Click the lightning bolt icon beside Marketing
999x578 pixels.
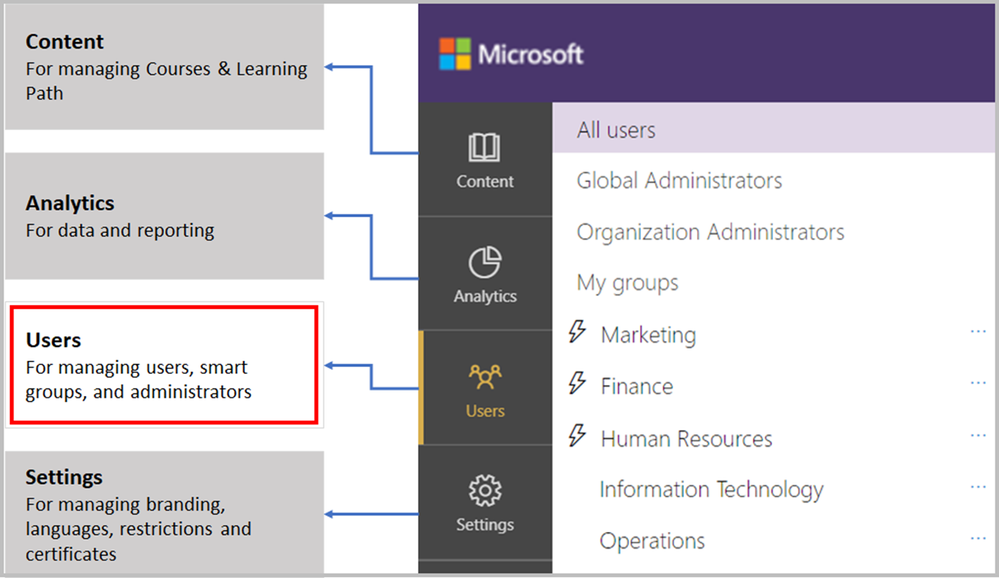(577, 332)
